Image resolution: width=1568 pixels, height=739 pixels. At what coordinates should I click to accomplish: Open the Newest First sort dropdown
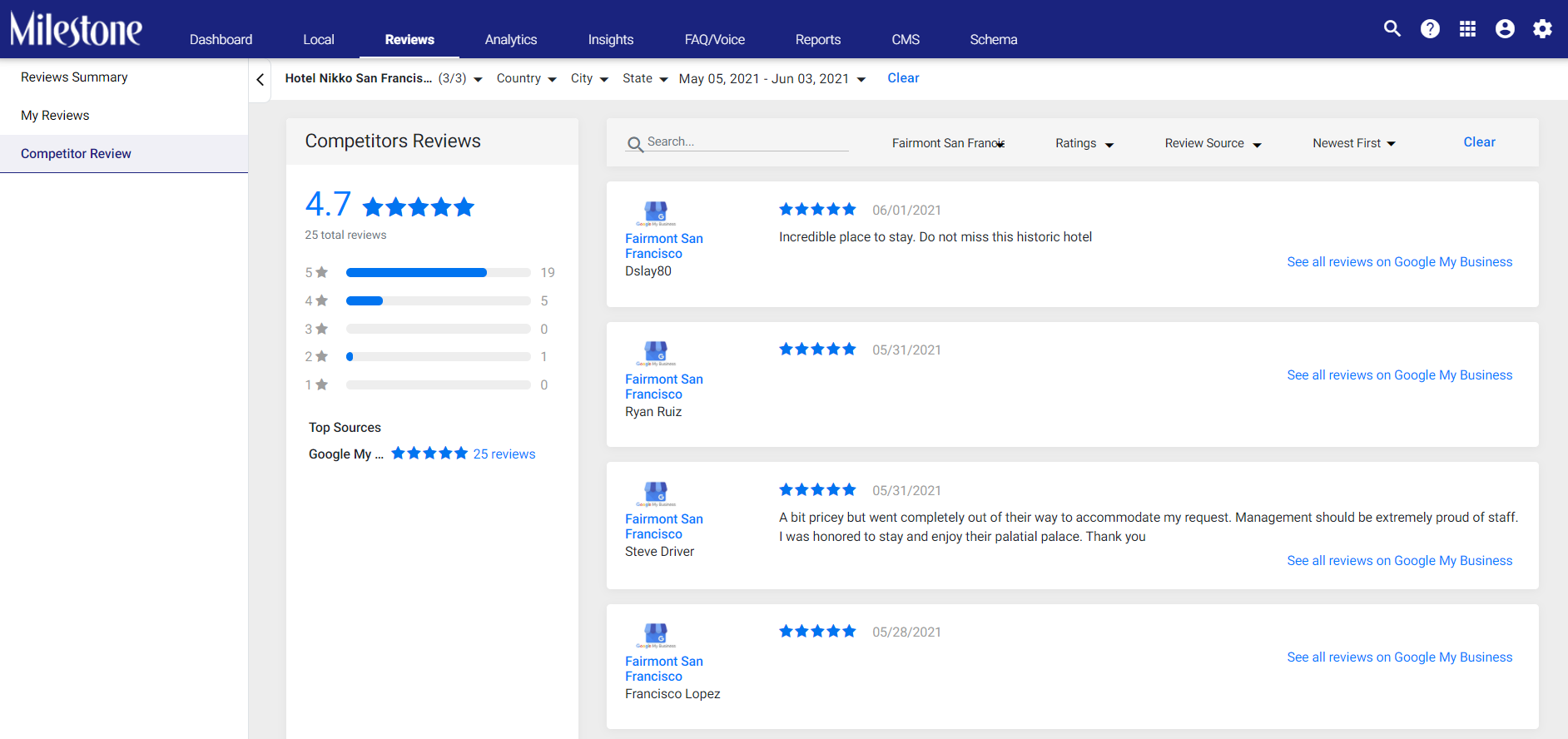pos(1354,143)
